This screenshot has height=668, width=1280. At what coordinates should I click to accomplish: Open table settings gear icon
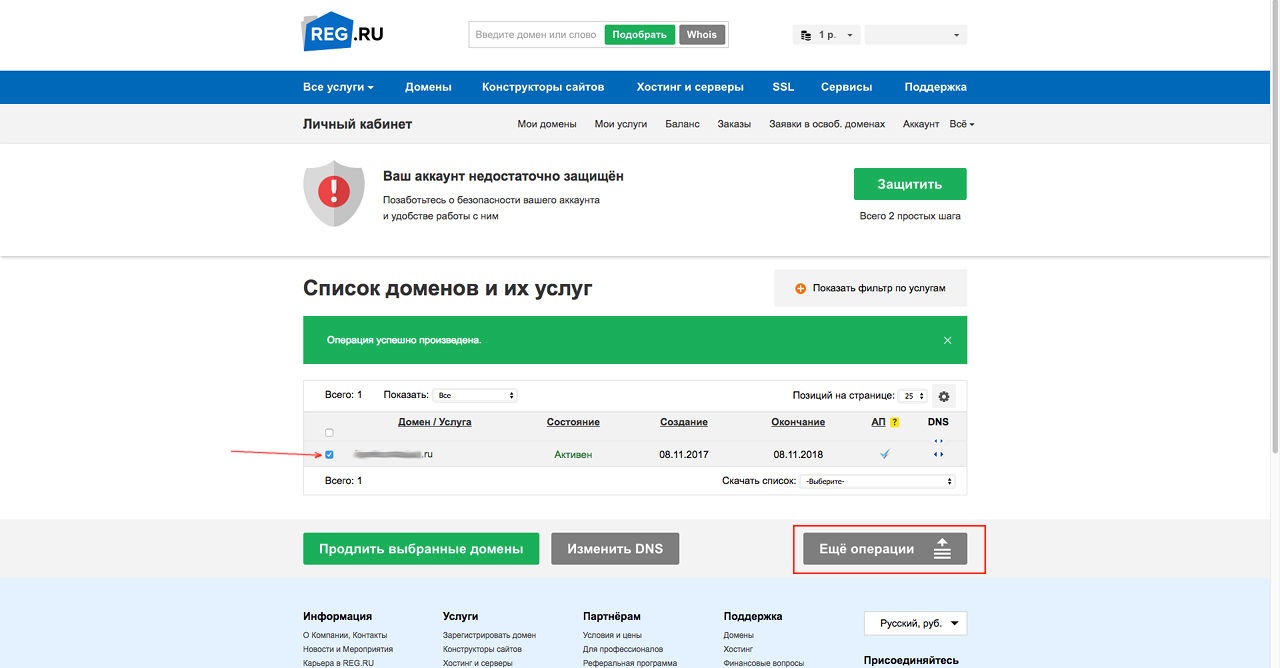(x=943, y=396)
